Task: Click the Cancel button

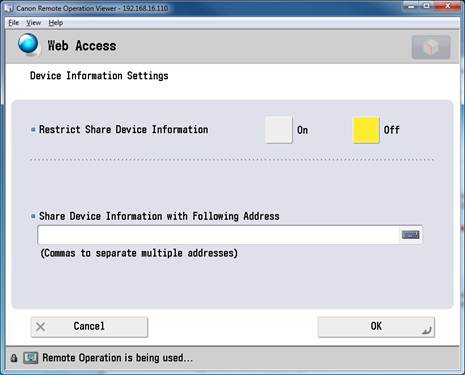Action: (89, 327)
